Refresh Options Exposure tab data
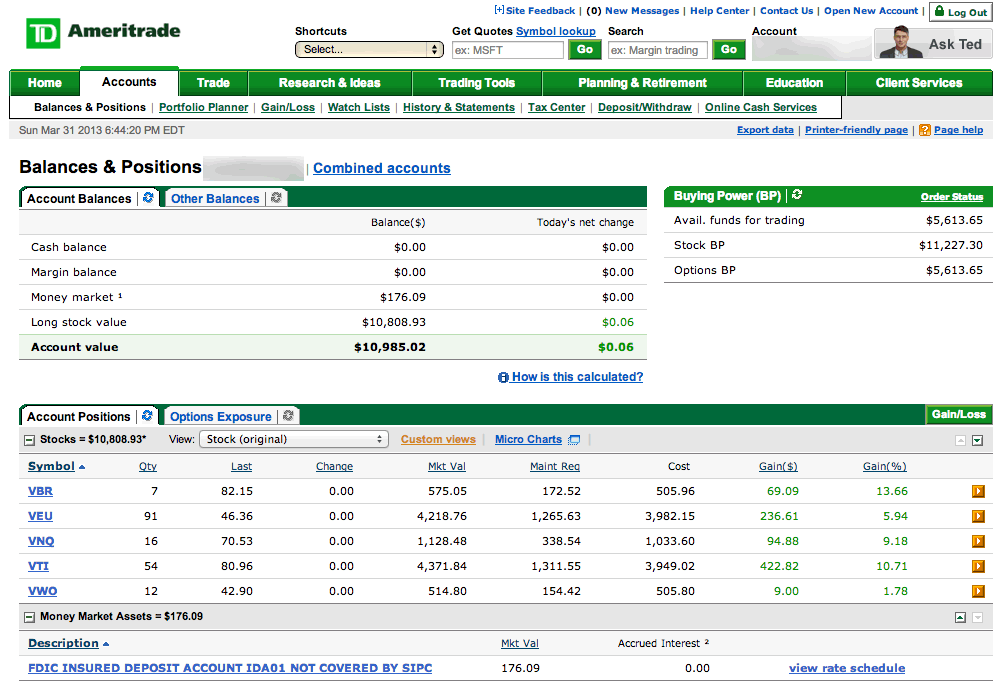The height and width of the screenshot is (687, 1003). [x=288, y=416]
